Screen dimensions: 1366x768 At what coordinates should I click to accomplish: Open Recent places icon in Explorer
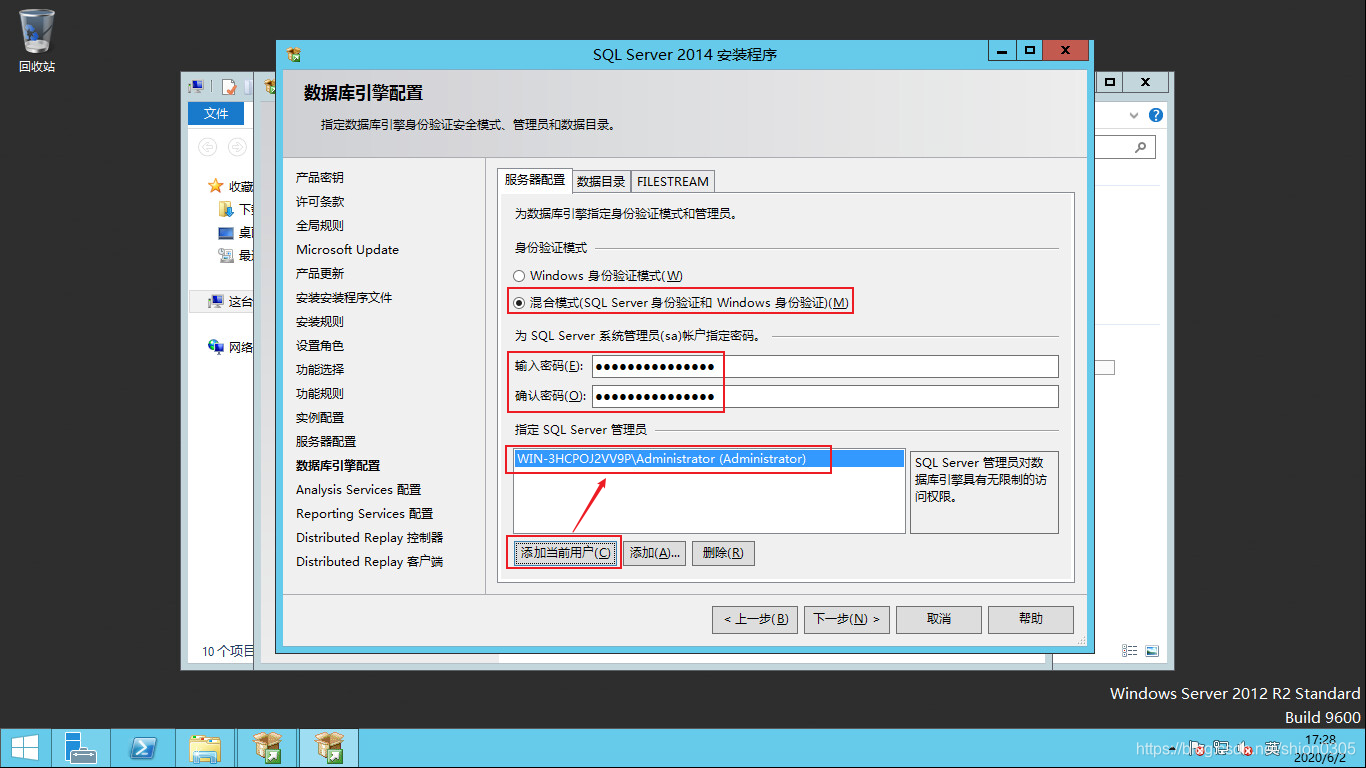click(x=226, y=256)
